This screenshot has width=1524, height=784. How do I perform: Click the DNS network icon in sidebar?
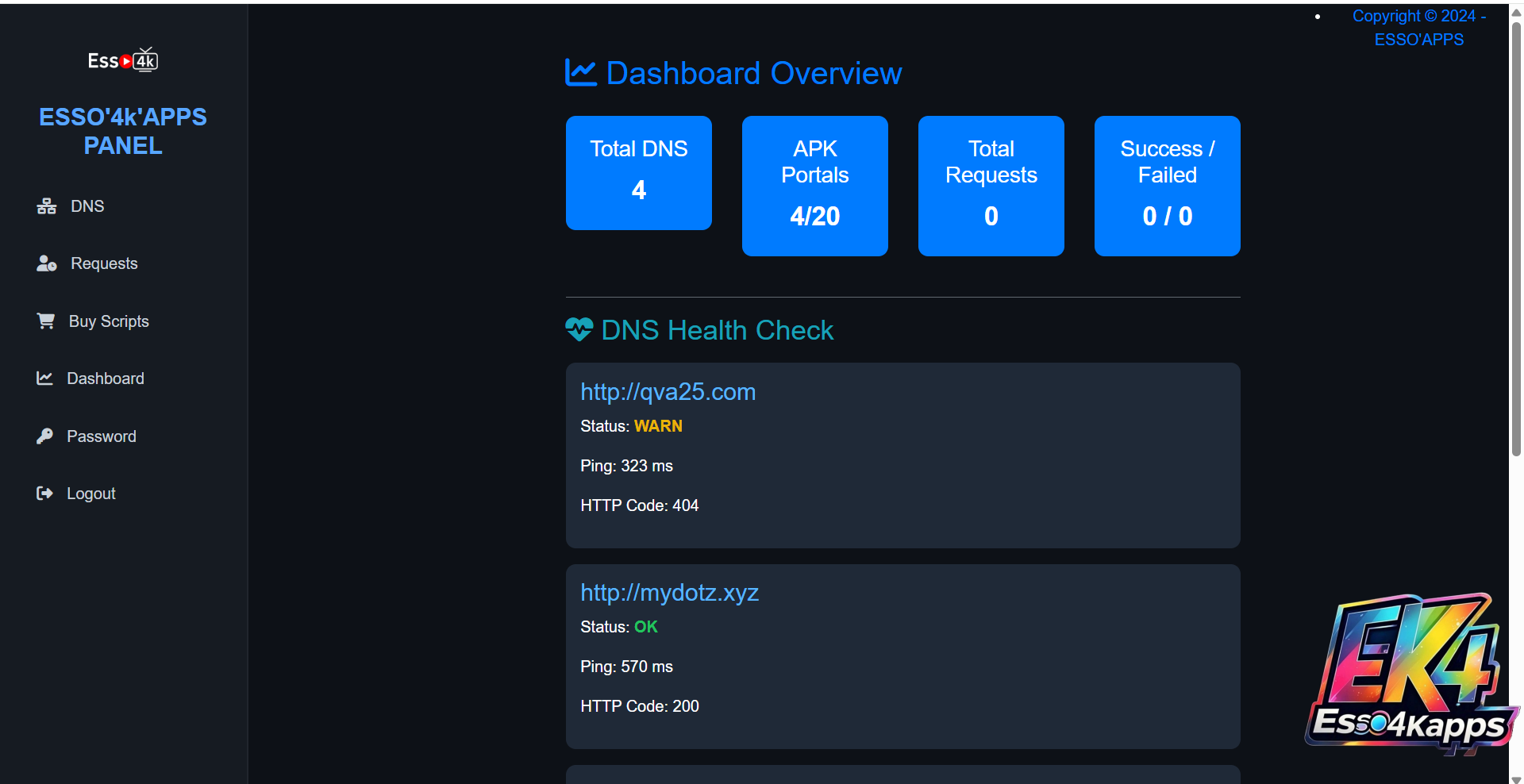(46, 206)
